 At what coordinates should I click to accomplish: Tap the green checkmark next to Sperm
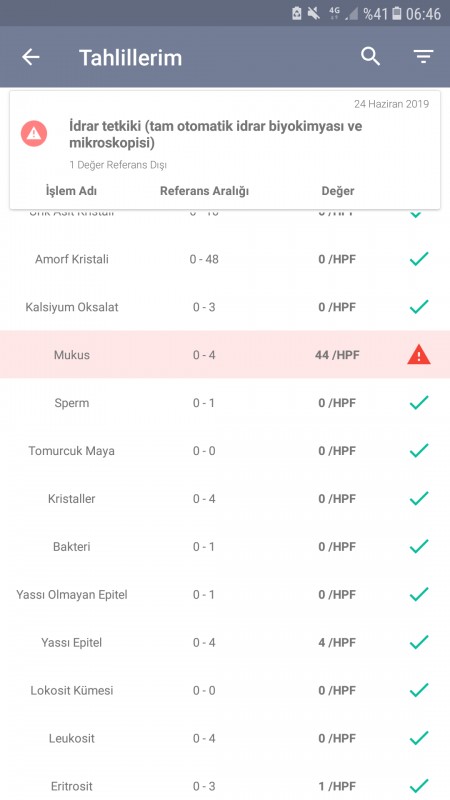419,403
